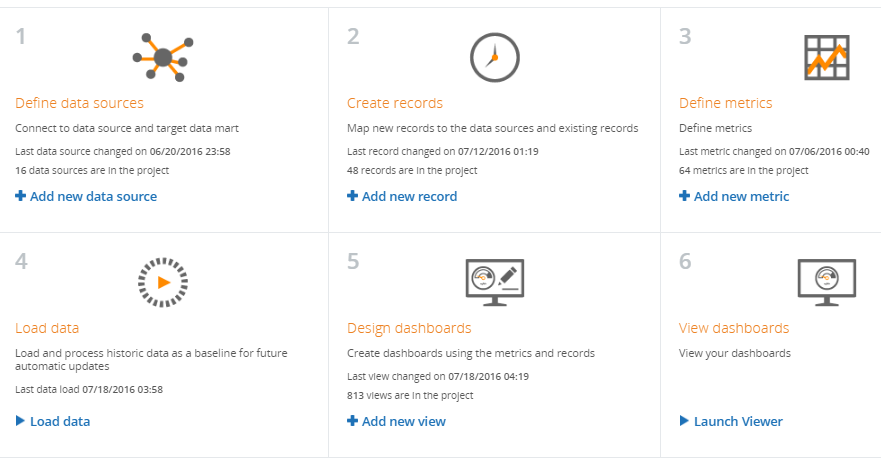Click the monitor gauge View dashboards icon
This screenshot has width=881, height=476.
point(827,281)
